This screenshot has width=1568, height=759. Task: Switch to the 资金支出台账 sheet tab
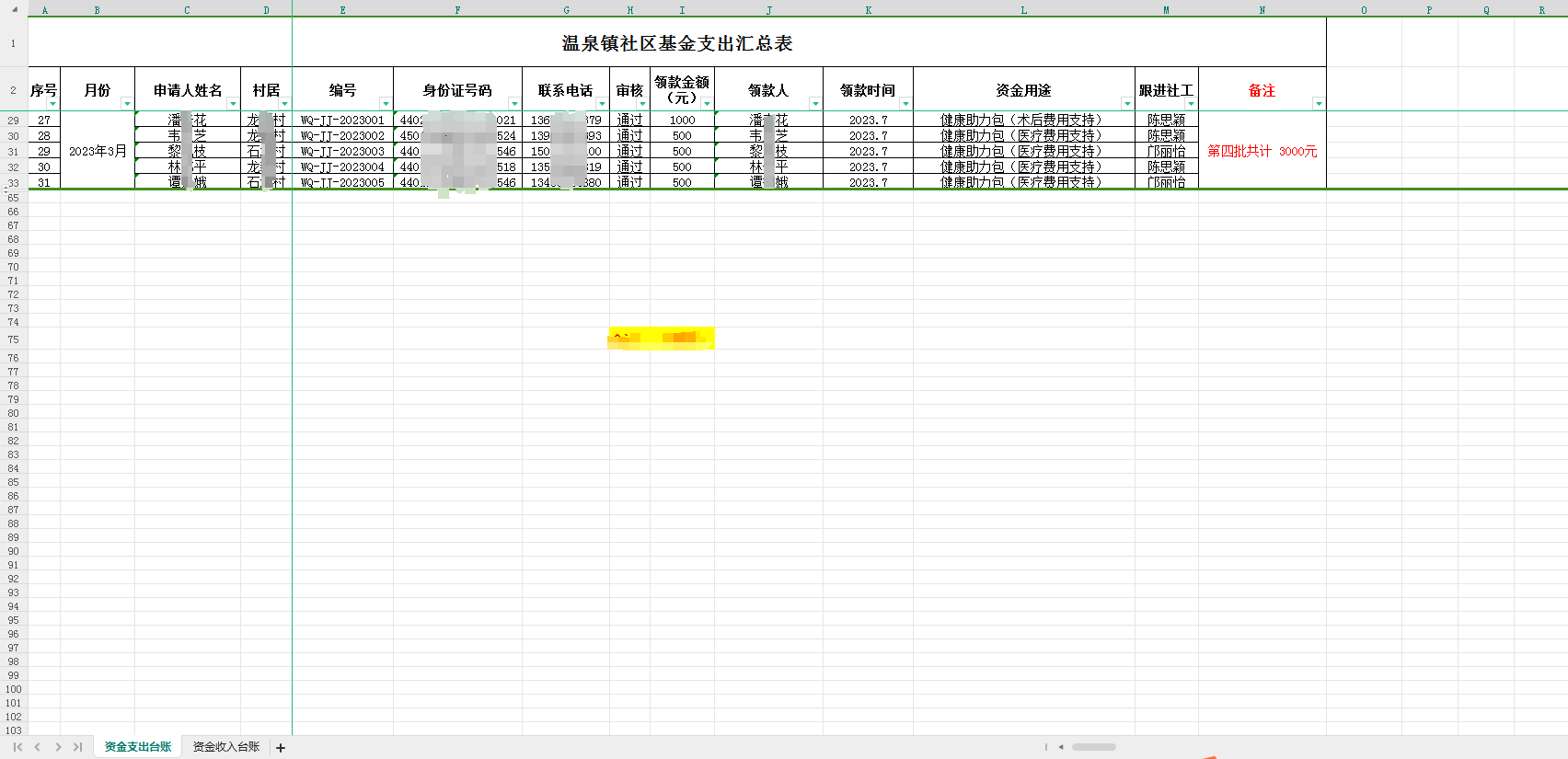(x=138, y=747)
